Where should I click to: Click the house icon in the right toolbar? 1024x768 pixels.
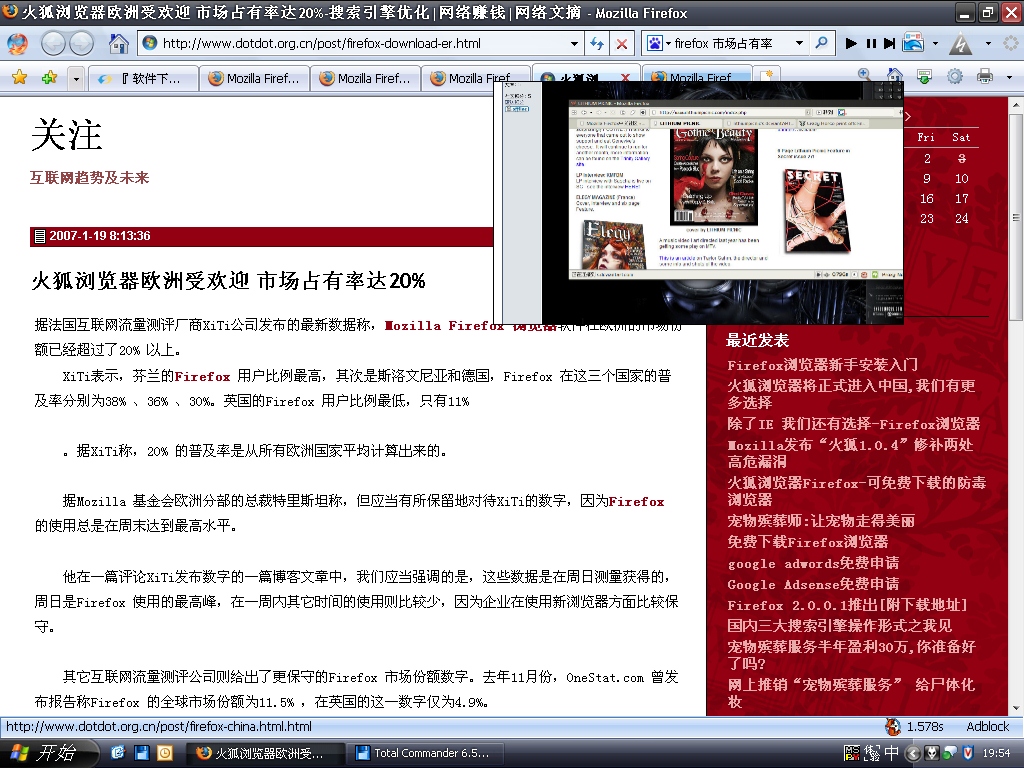click(x=894, y=76)
